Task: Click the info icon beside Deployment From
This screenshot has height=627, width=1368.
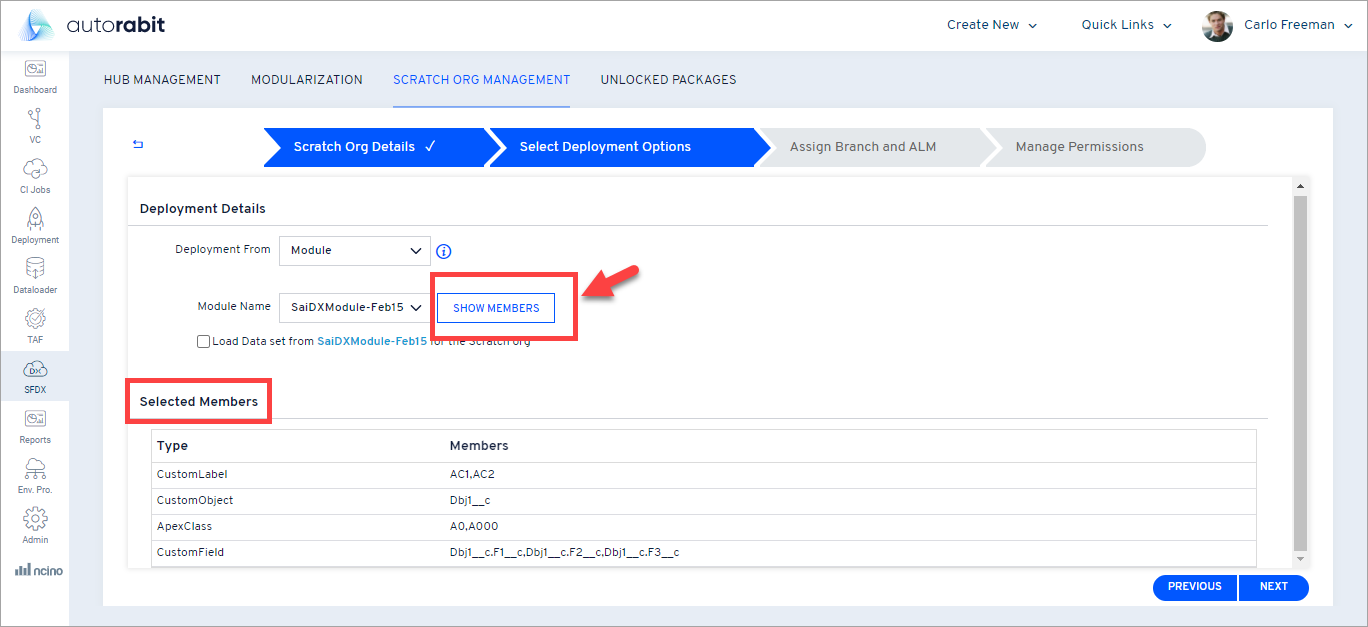Action: (445, 252)
